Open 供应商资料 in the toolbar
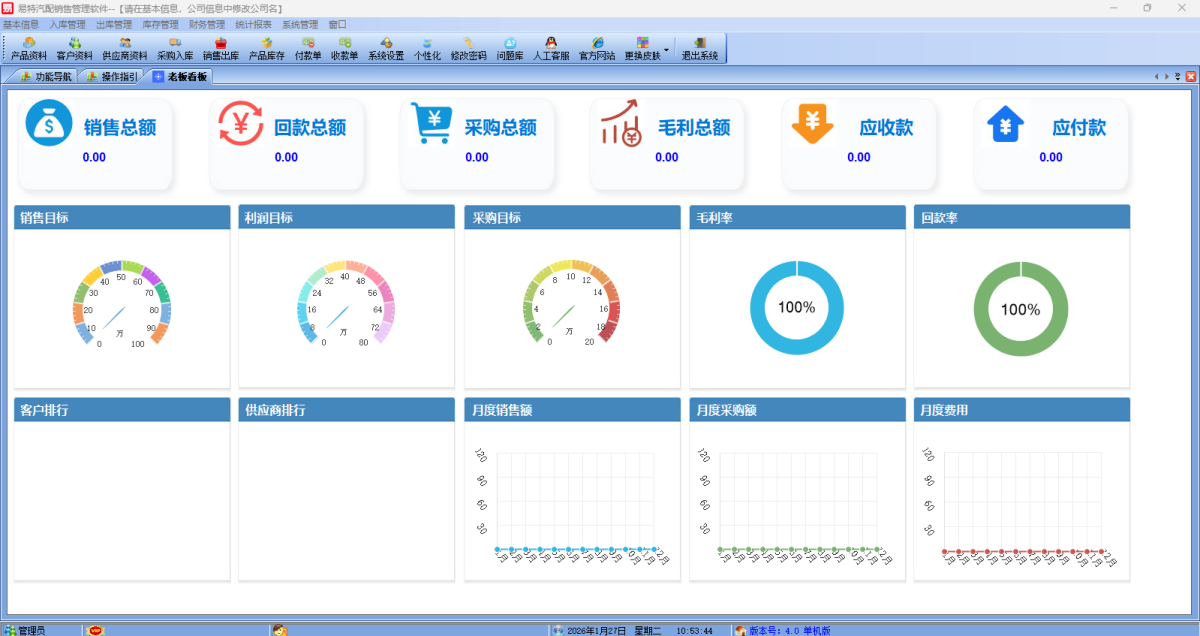 (x=125, y=48)
